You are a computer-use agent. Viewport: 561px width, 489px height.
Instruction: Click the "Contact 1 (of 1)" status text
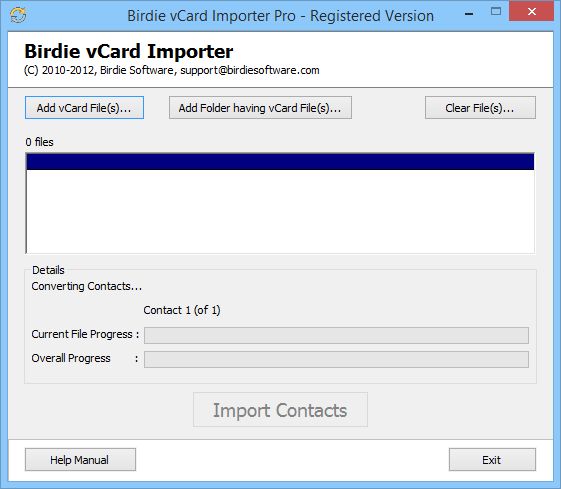pyautogui.click(x=182, y=310)
